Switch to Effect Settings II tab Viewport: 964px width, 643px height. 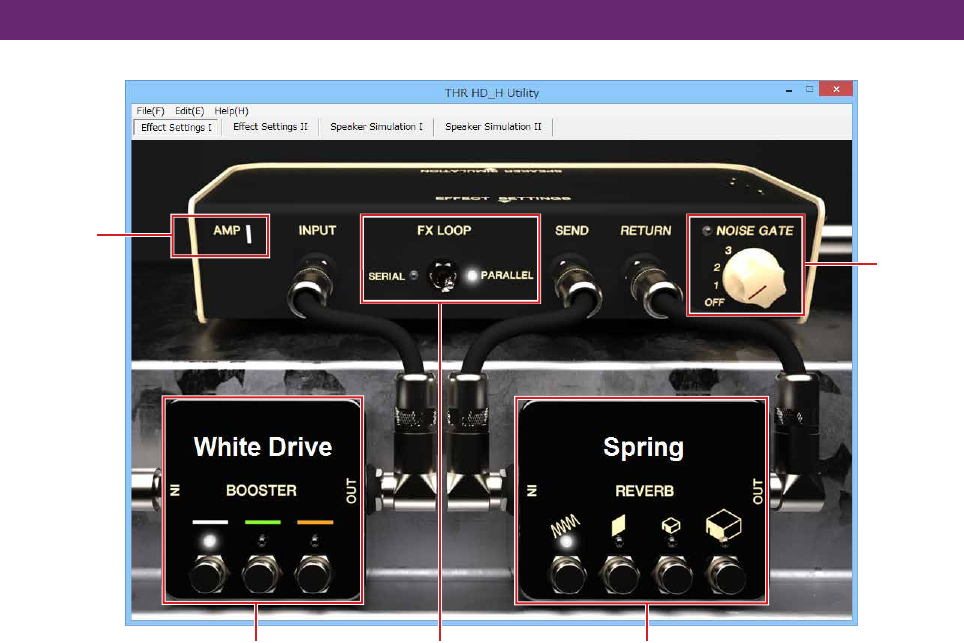270,127
